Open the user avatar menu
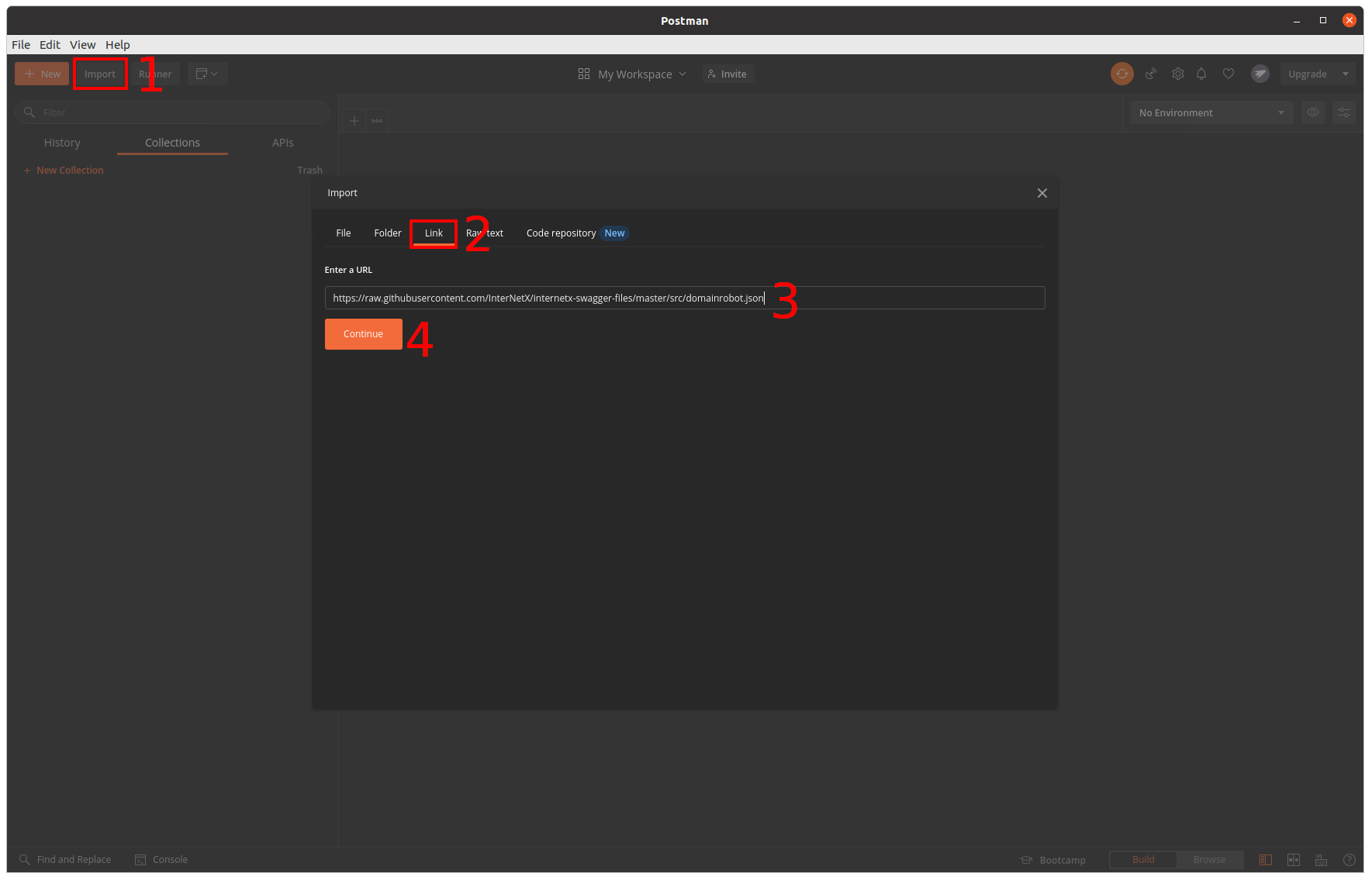Image resolution: width=1372 pixels, height=880 pixels. (x=1260, y=74)
